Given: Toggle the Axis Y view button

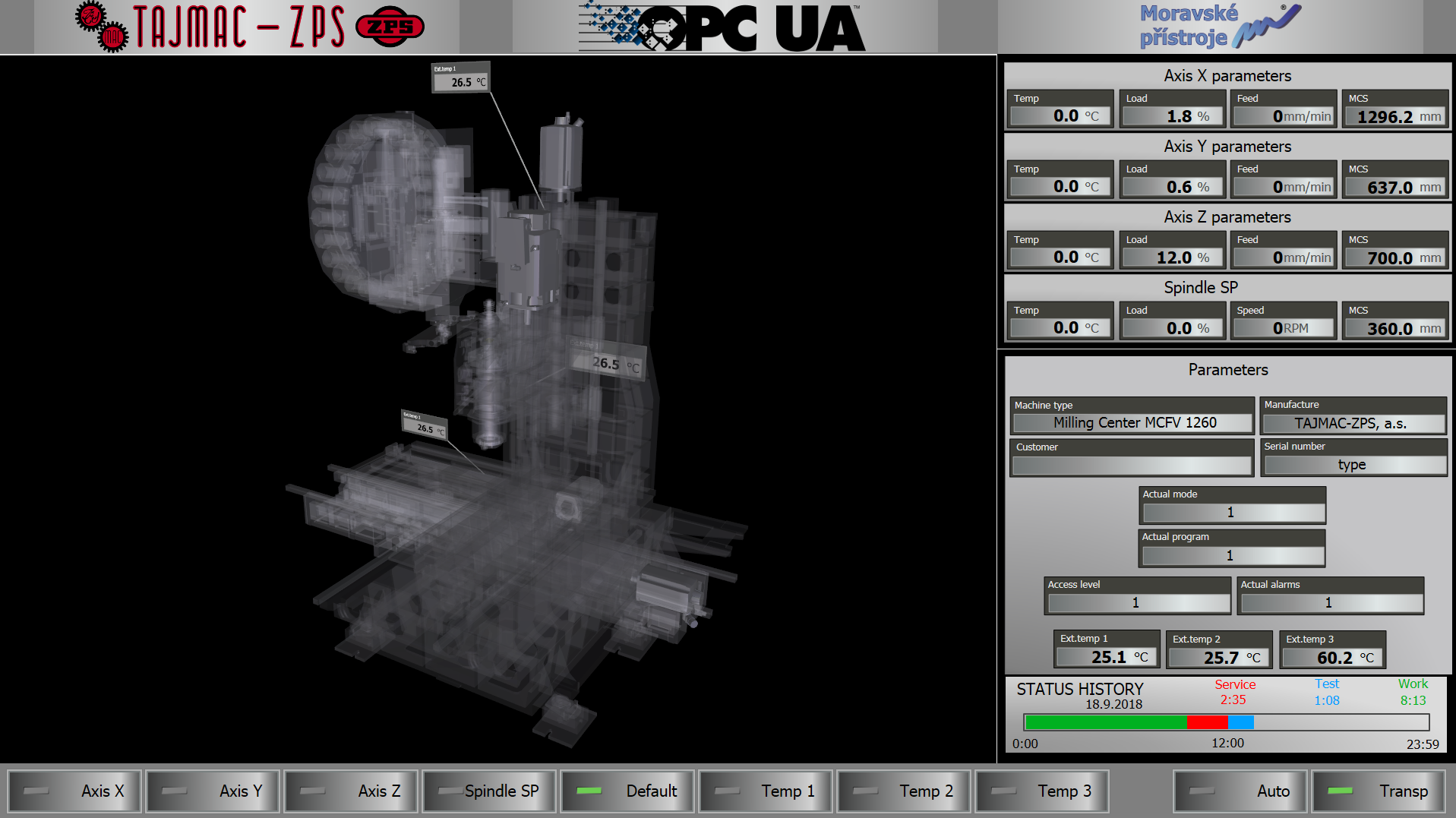Looking at the screenshot, I should (x=213, y=791).
